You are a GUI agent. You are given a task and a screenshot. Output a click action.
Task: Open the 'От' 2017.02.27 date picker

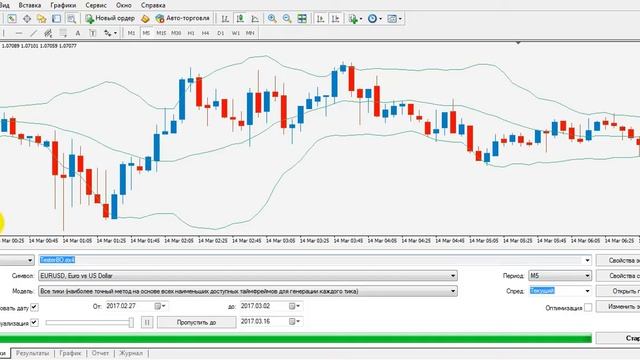tap(160, 306)
